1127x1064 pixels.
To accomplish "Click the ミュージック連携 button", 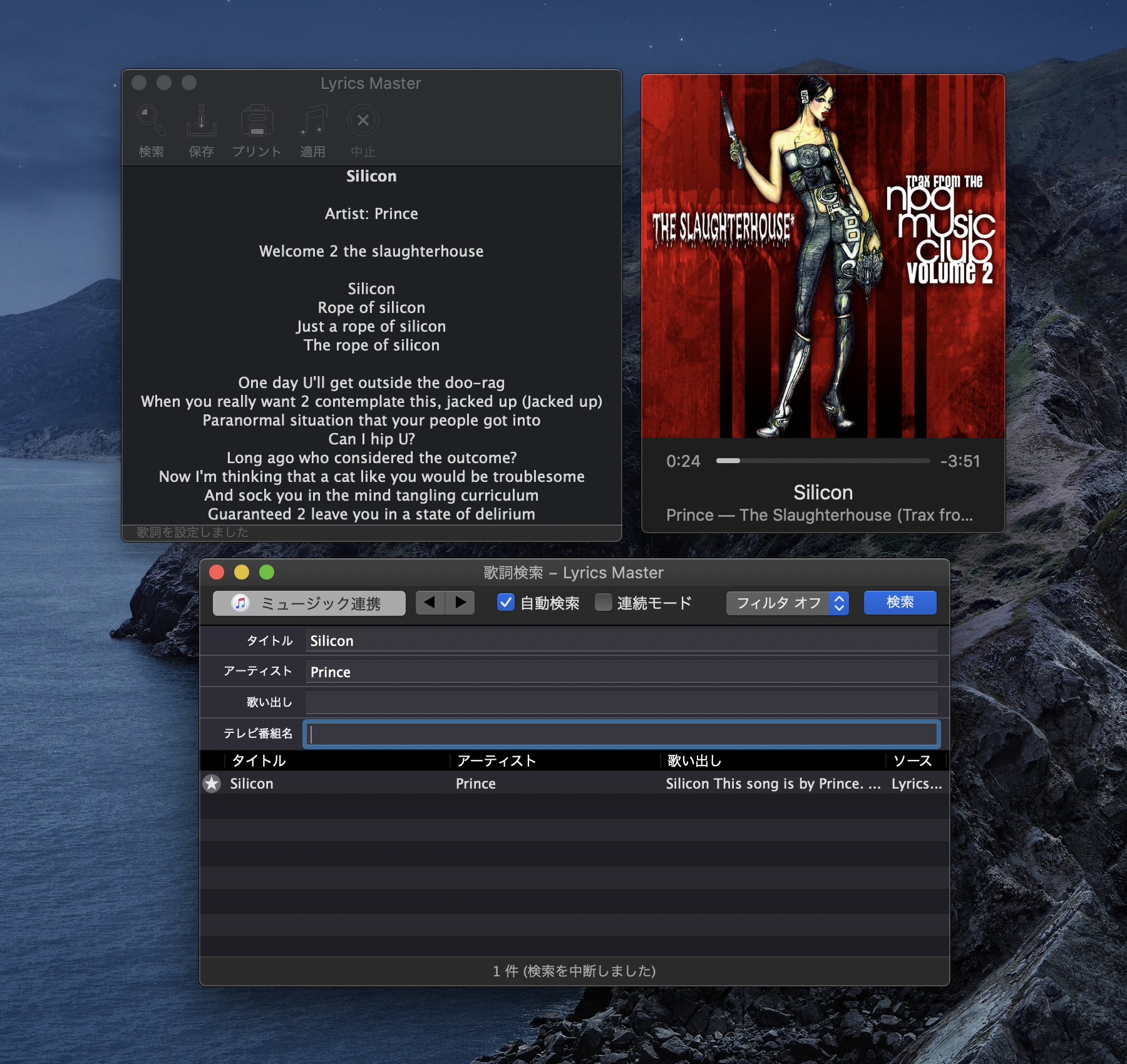I will [309, 603].
